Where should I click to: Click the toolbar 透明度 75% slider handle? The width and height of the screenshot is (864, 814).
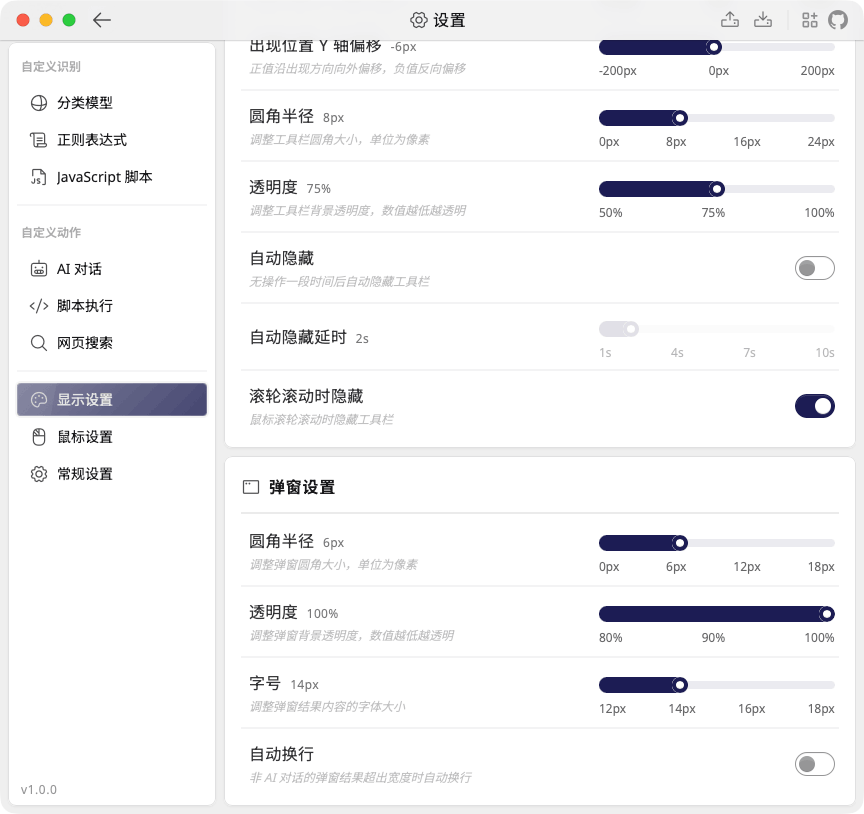click(x=716, y=190)
